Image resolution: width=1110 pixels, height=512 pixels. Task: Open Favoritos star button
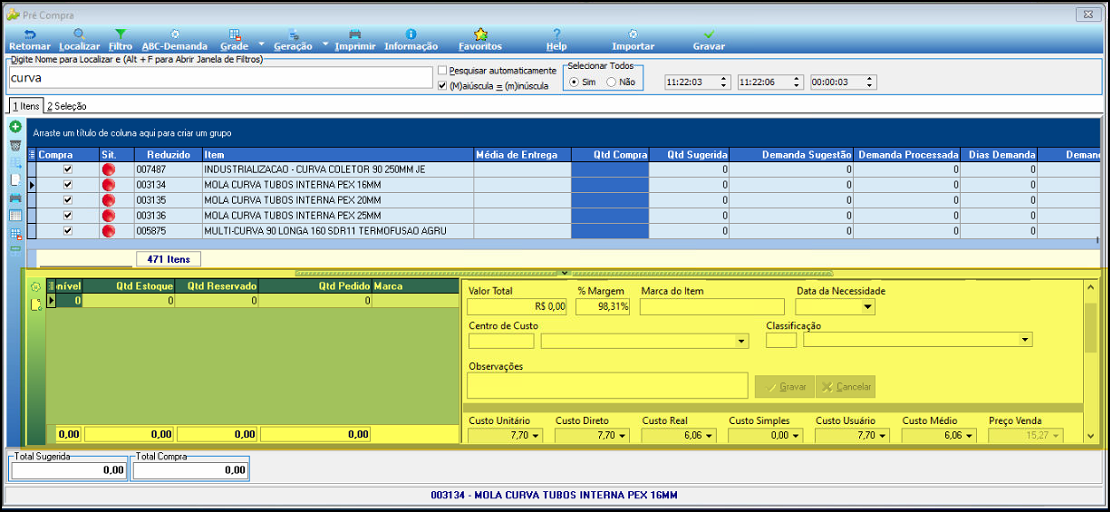pyautogui.click(x=481, y=40)
